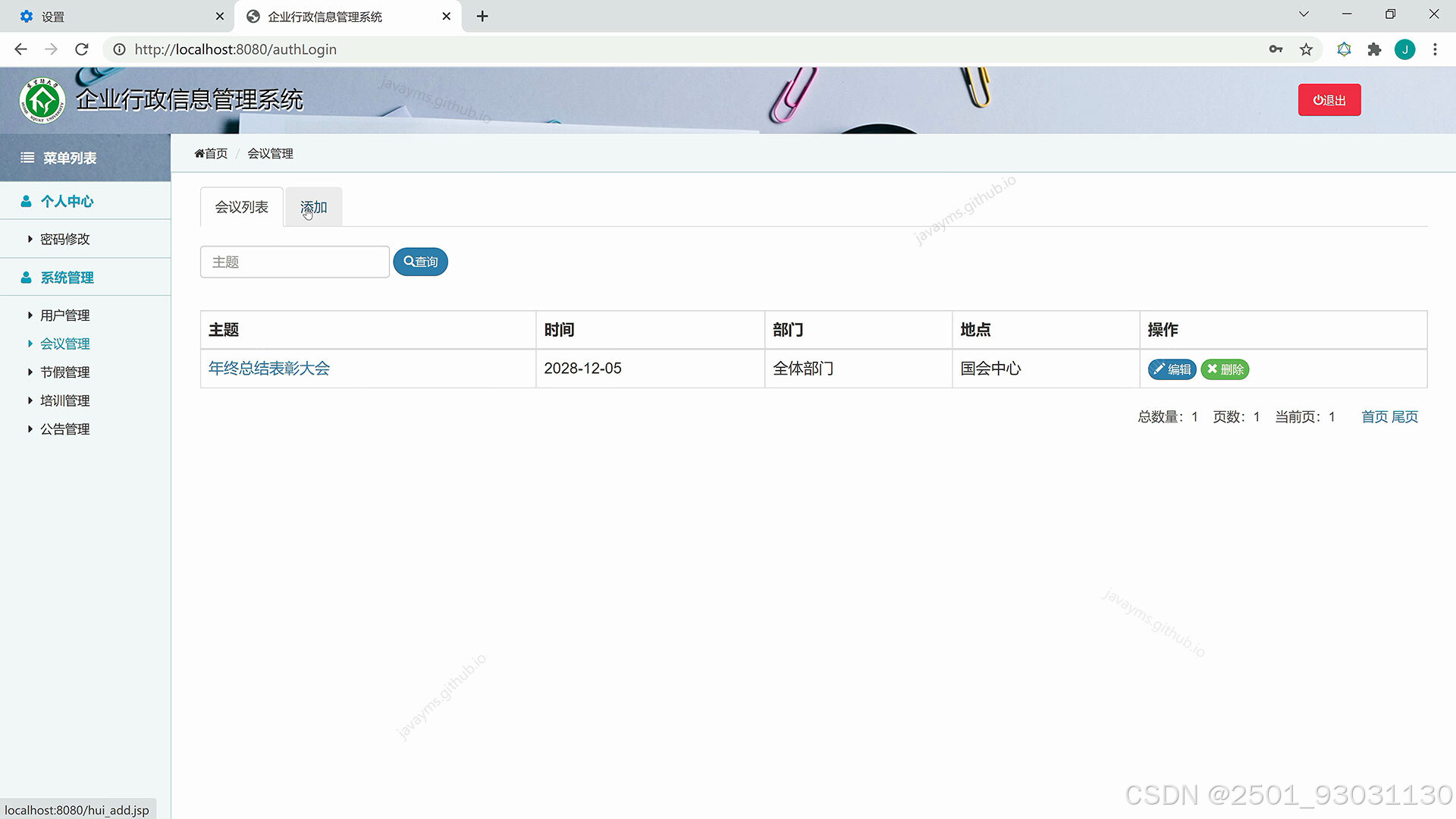
Task: Open the profile avatar J
Action: [1404, 49]
